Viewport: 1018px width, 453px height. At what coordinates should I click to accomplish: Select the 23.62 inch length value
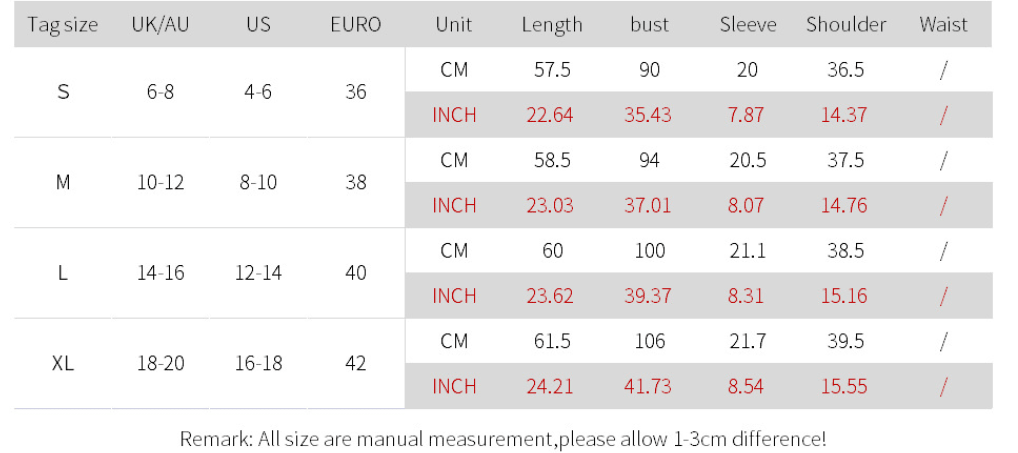click(551, 296)
